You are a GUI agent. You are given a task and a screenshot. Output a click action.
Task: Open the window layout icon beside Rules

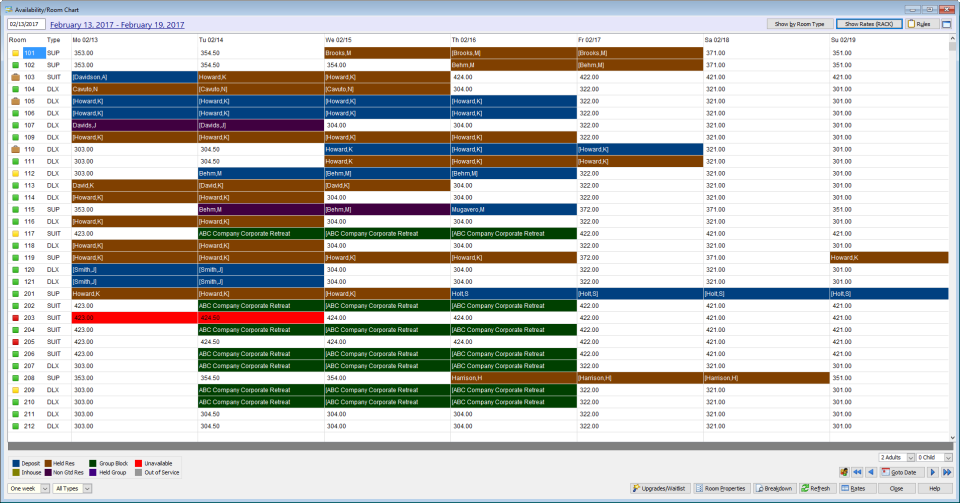[946, 24]
